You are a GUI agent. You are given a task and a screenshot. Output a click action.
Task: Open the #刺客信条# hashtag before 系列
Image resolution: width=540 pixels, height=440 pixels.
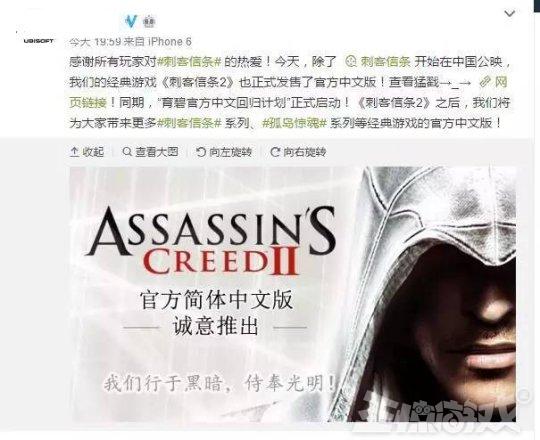coord(189,123)
